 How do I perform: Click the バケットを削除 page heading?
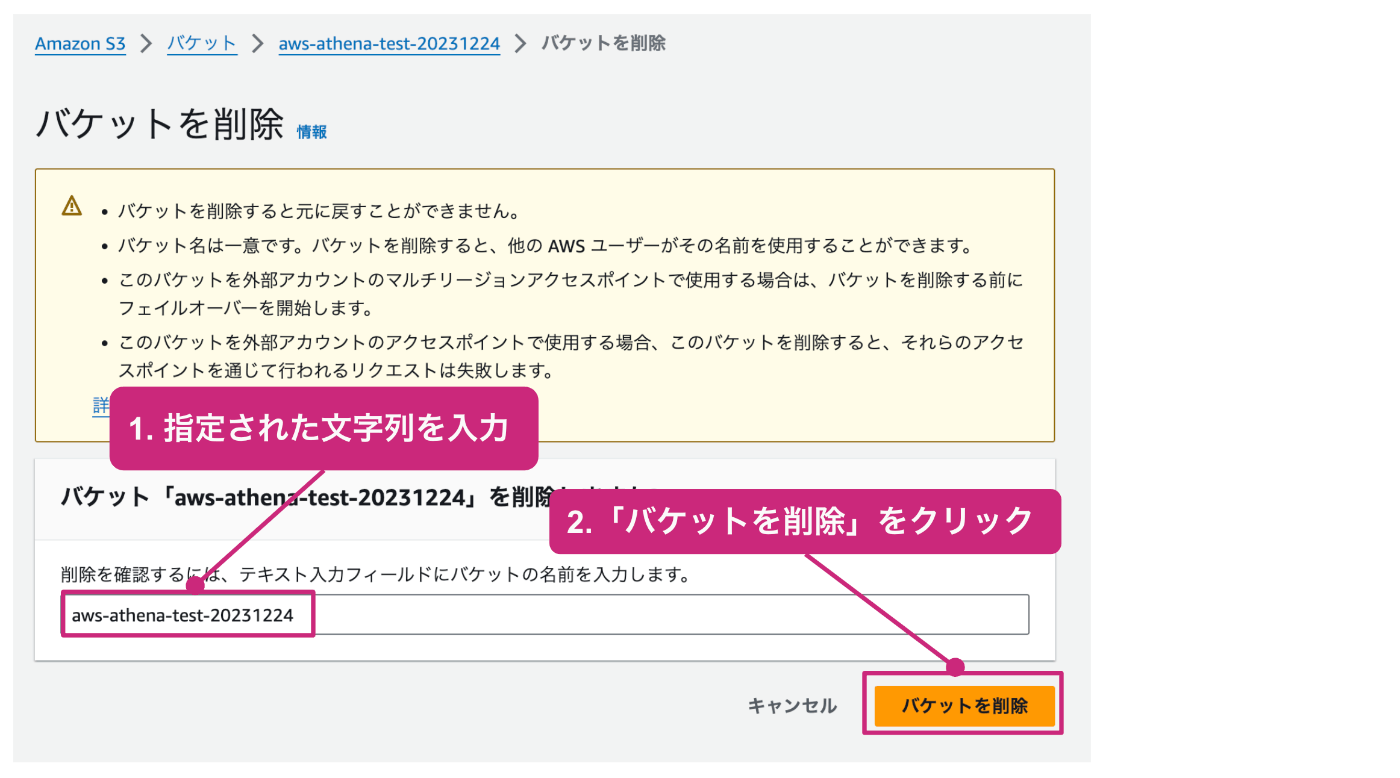(160, 126)
